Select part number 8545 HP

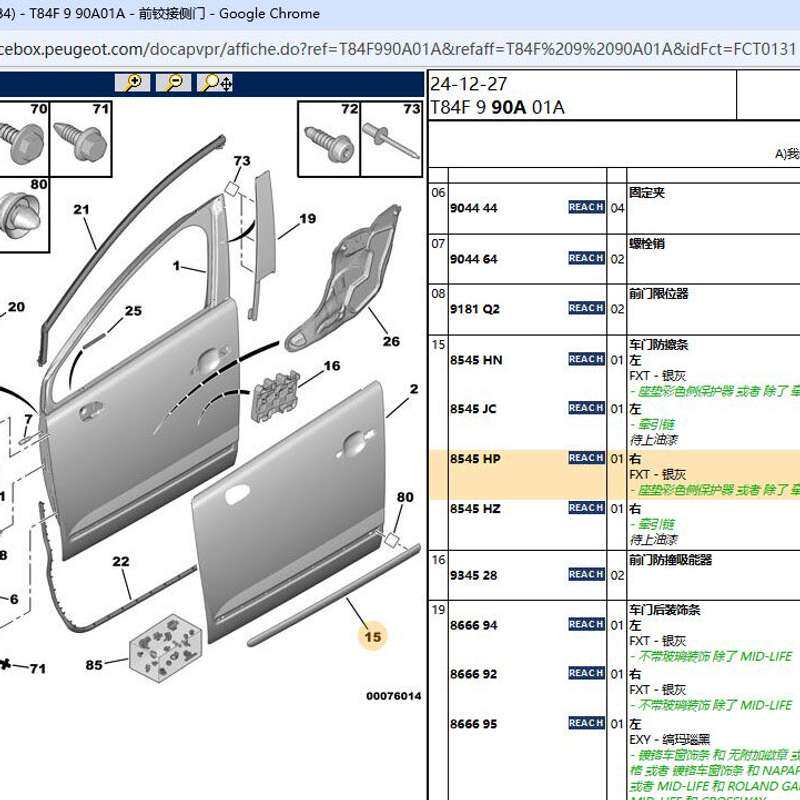point(475,459)
